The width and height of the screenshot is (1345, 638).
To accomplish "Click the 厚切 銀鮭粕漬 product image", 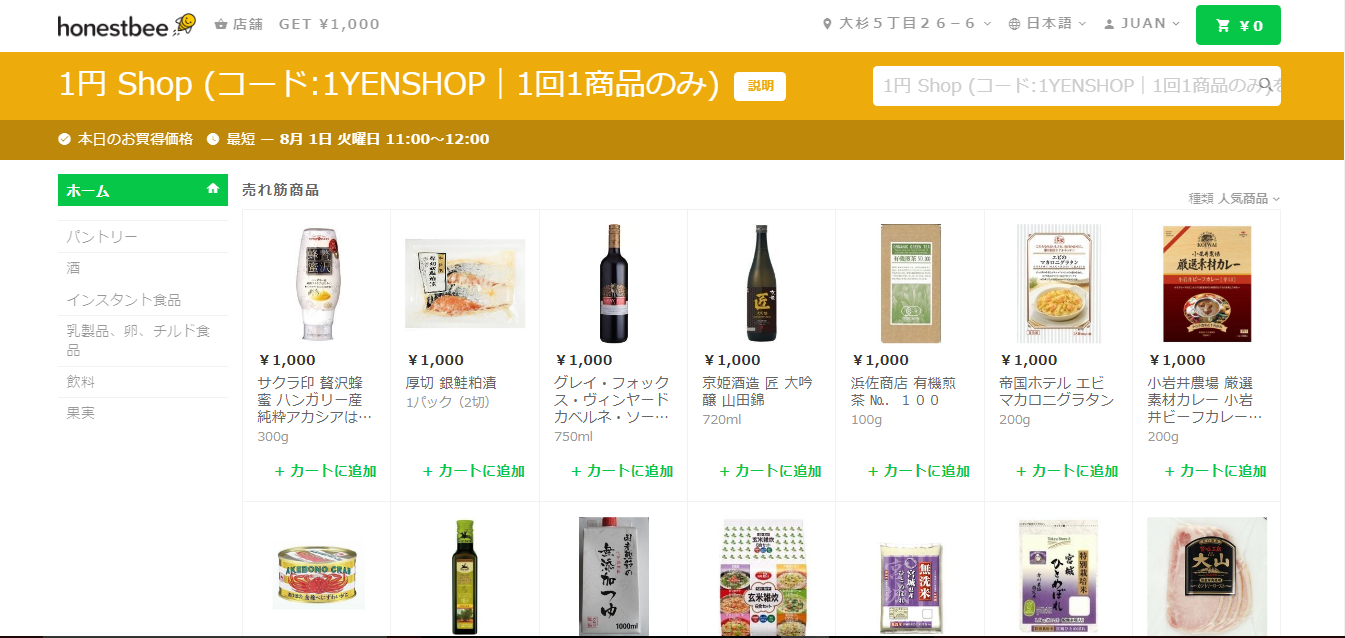I will click(465, 283).
